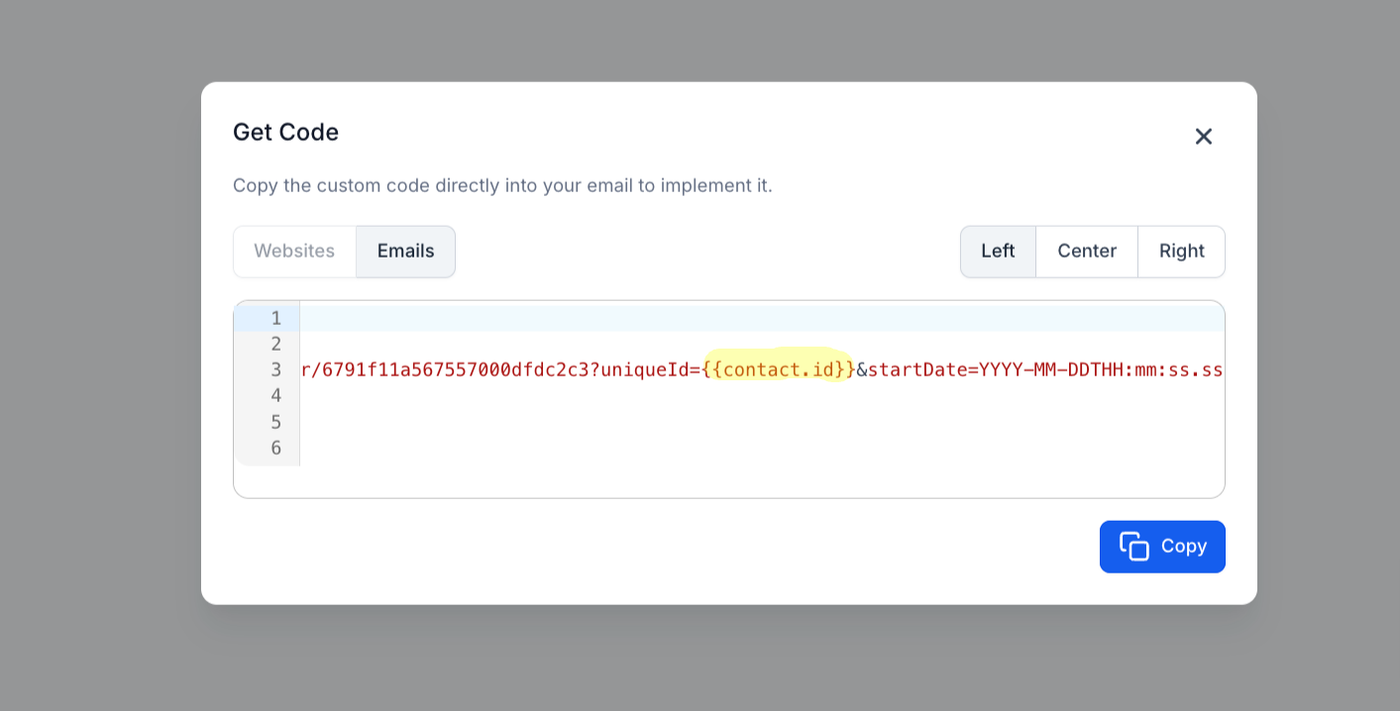
Task: Switch to the Websites tab
Action: pyautogui.click(x=294, y=251)
